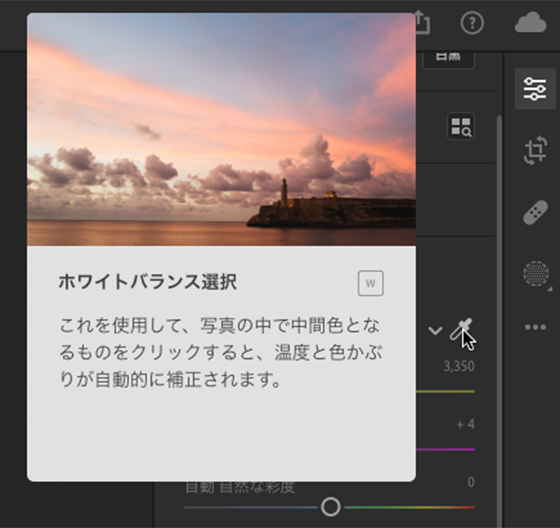Click the ホワイトバランス選択 tooltip title
Viewport: 560px width, 528px height.
click(148, 282)
